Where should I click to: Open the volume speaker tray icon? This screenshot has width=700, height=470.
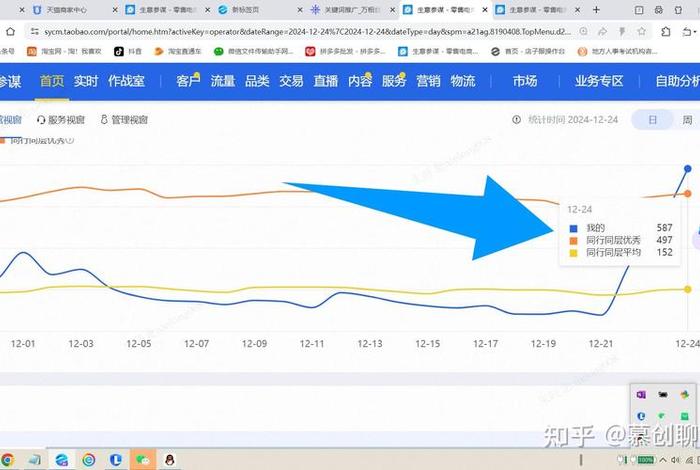point(675,459)
